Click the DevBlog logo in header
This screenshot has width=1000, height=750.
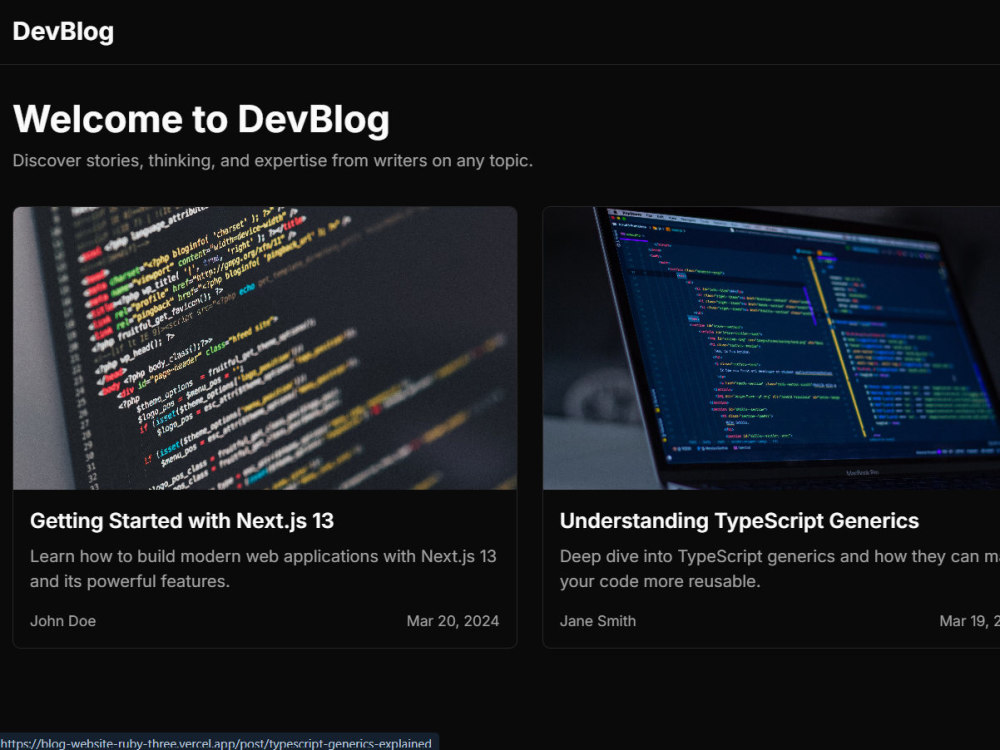[x=63, y=31]
